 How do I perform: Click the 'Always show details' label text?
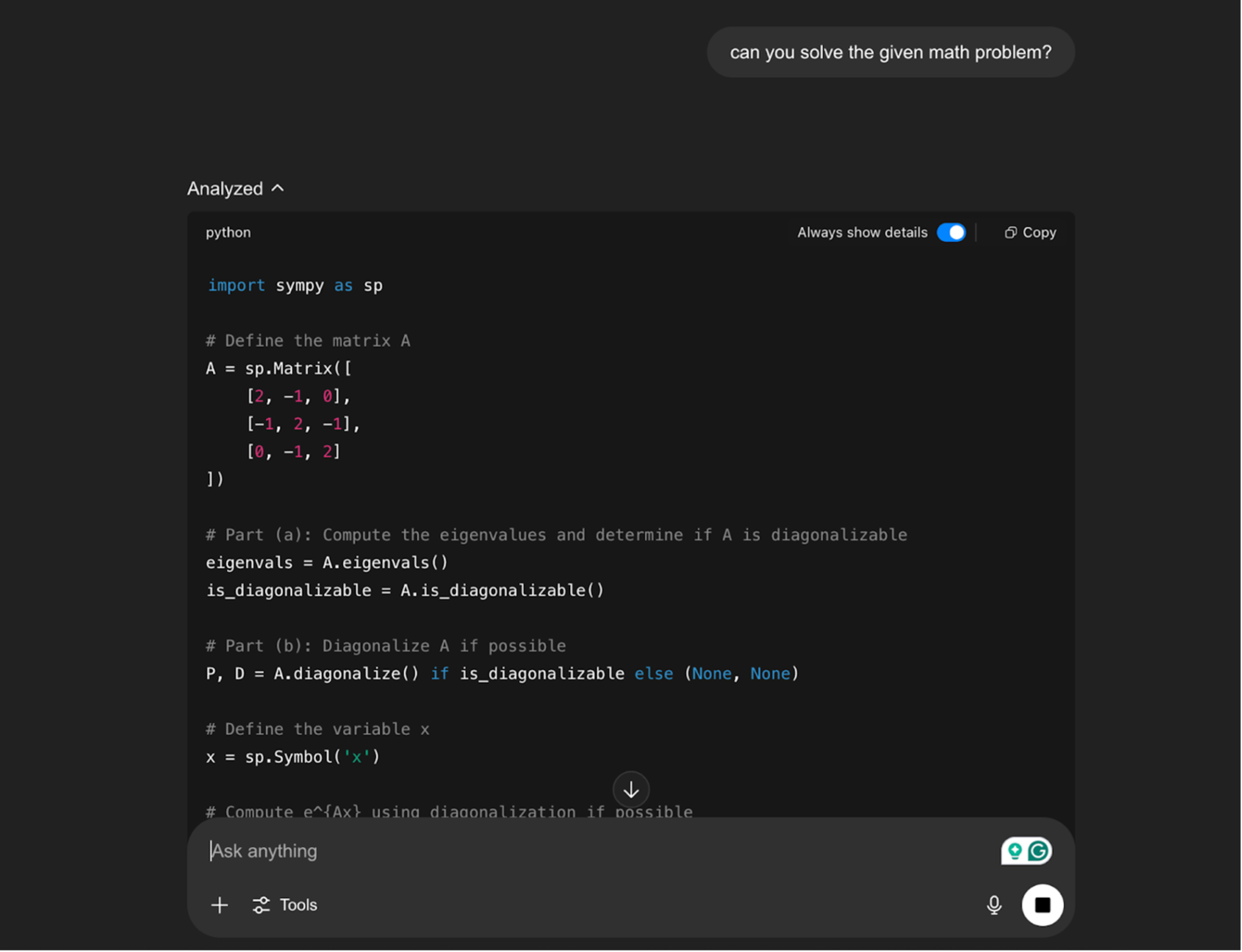tap(862, 233)
